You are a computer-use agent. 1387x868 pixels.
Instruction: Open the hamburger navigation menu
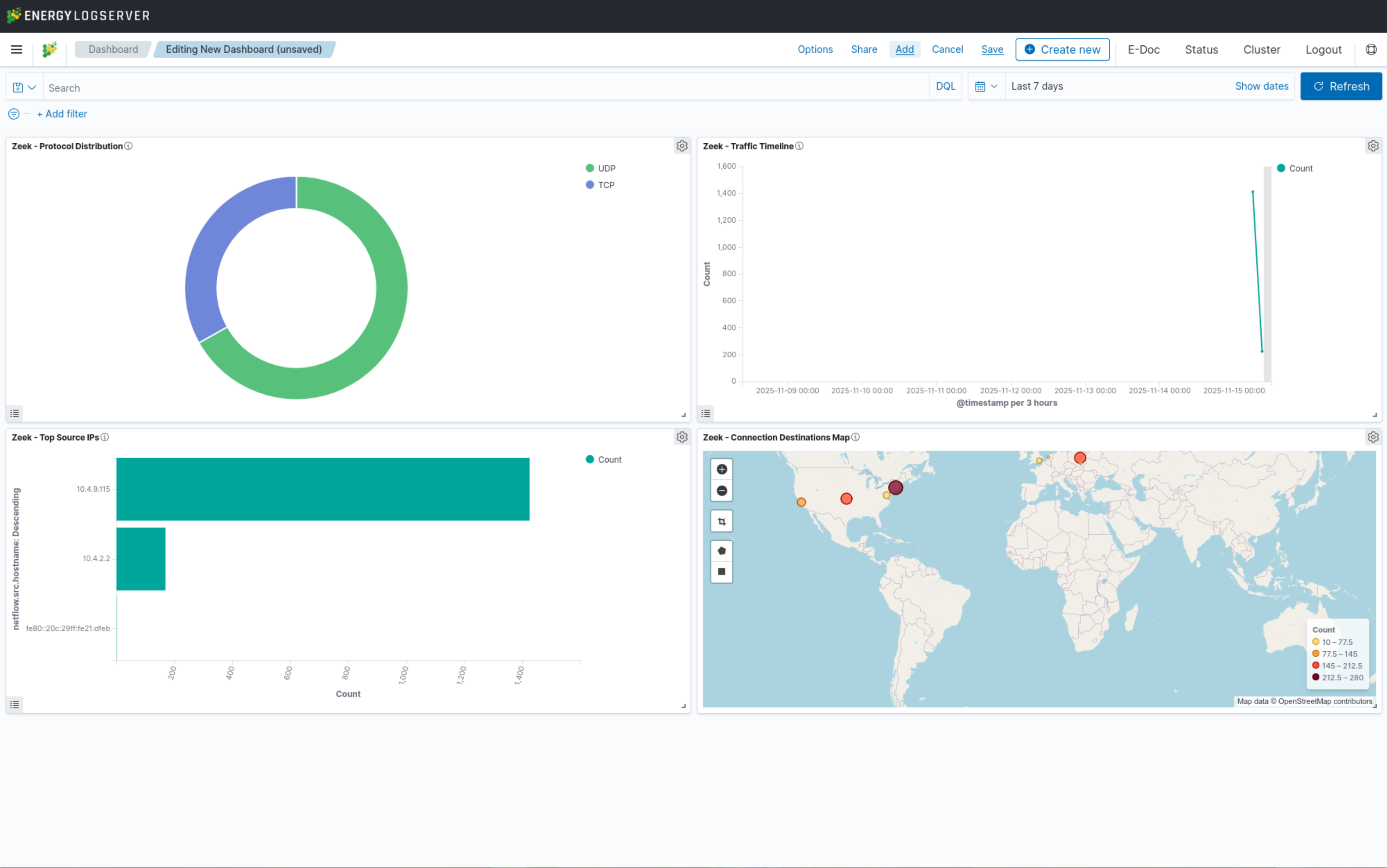click(17, 49)
